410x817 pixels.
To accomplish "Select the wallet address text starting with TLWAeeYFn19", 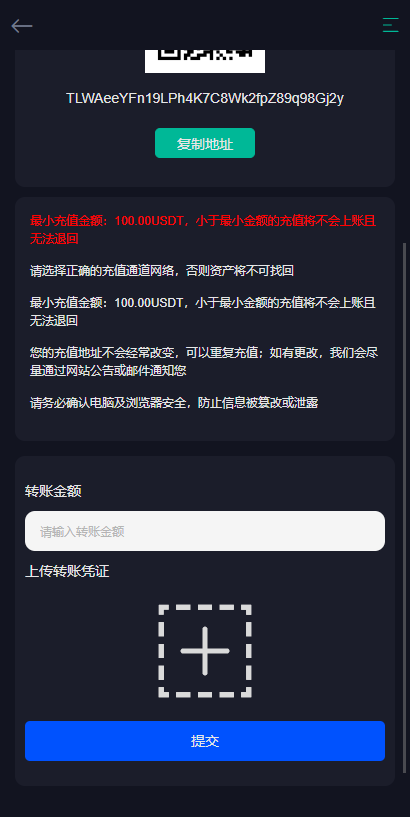I will [205, 98].
